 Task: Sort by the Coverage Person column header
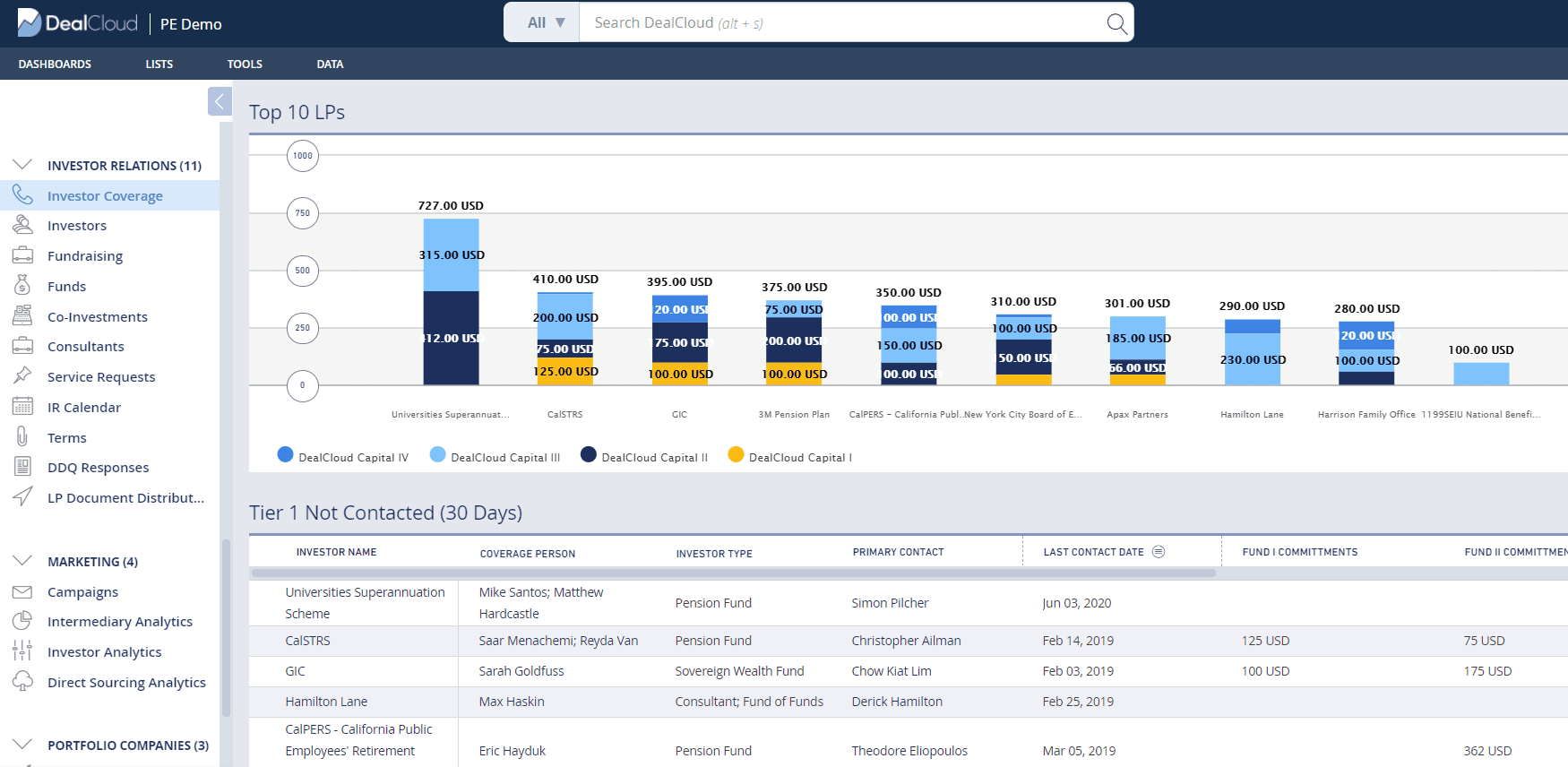point(528,554)
